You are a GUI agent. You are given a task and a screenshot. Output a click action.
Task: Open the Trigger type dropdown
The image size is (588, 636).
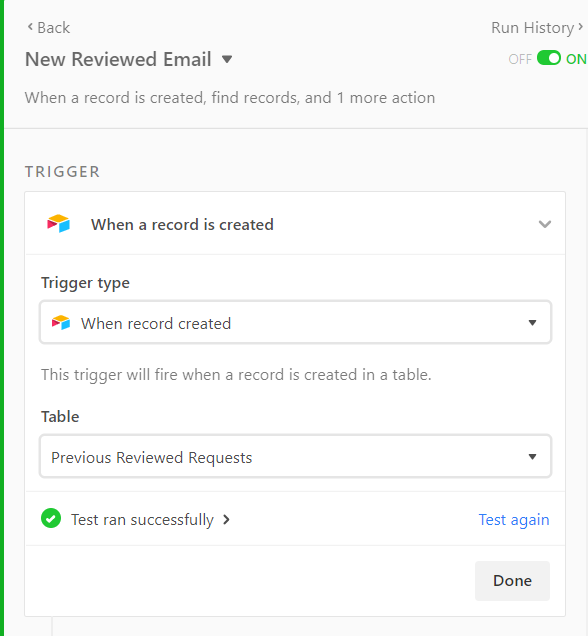(295, 322)
